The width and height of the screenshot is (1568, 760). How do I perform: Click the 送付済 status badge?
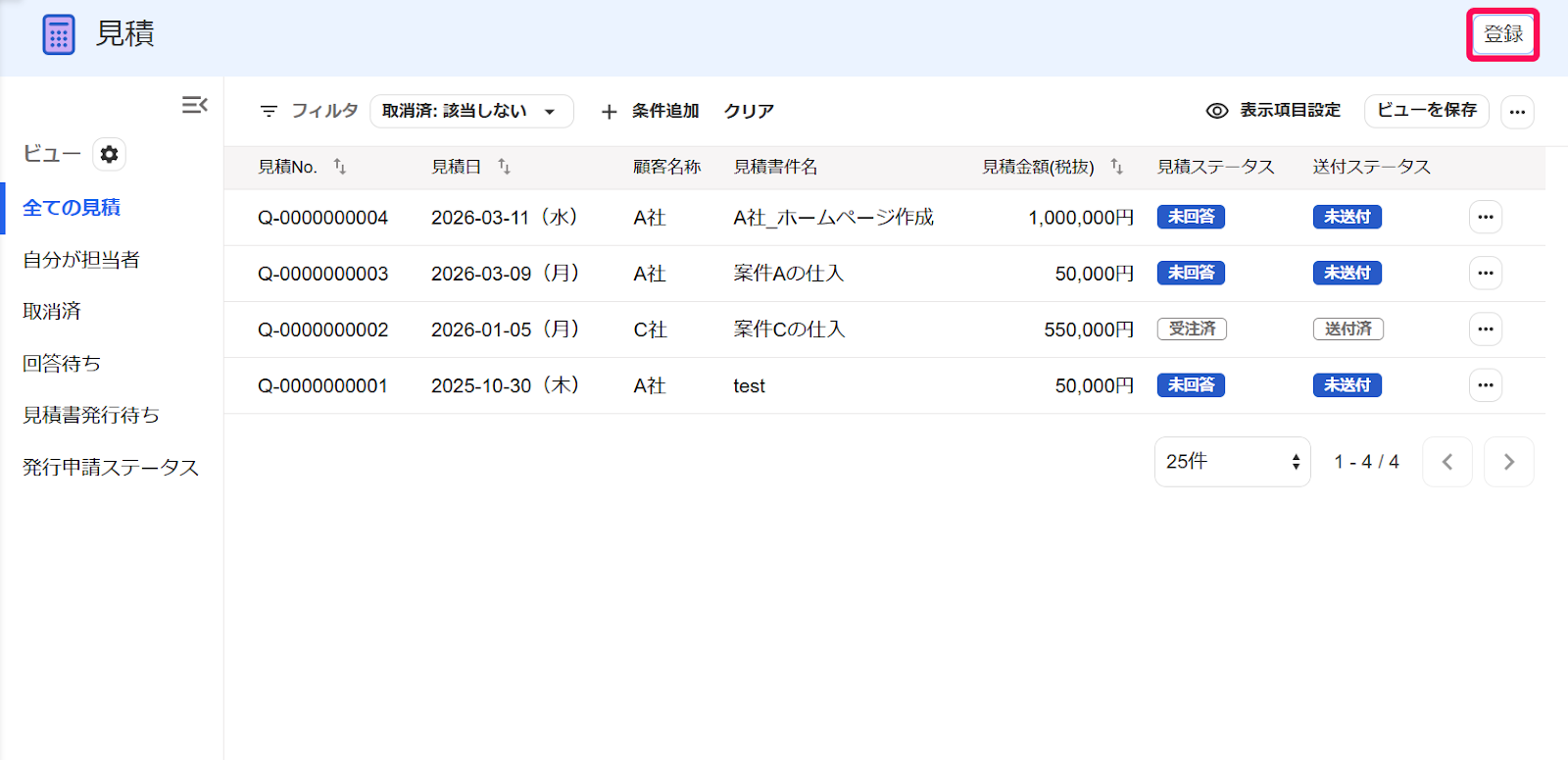coord(1348,329)
